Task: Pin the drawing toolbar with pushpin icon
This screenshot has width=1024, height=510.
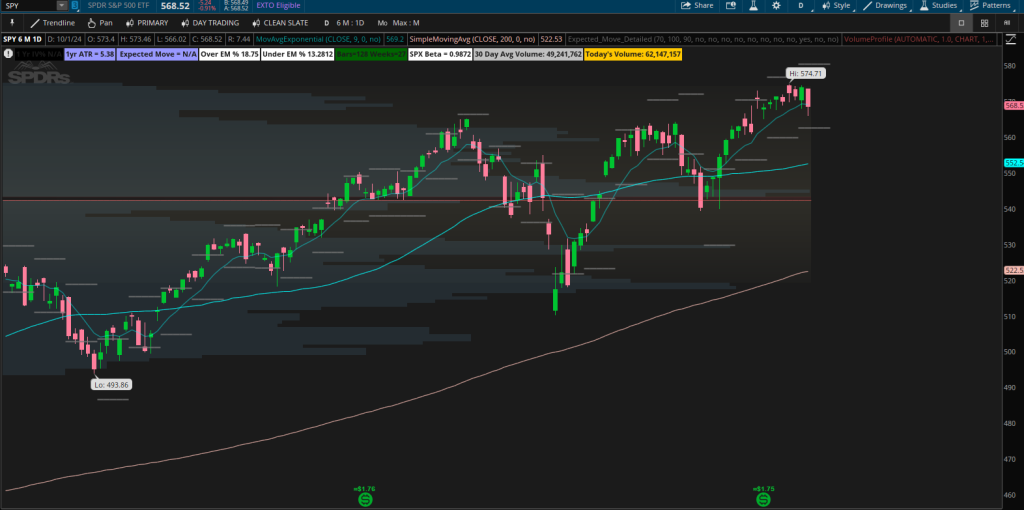Action: [x=11, y=22]
